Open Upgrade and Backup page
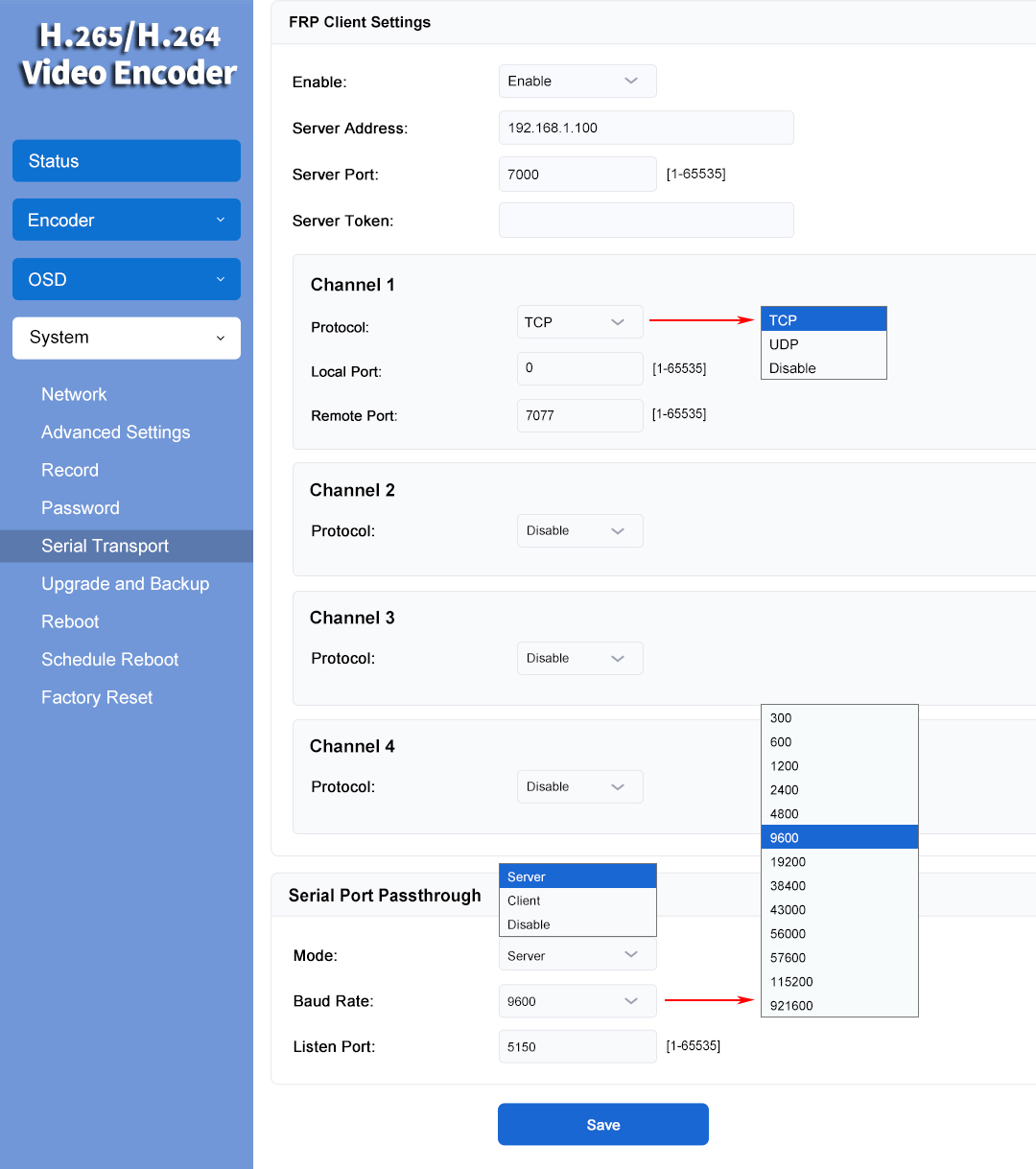Screen dimensions: 1036x1169 click(x=125, y=584)
